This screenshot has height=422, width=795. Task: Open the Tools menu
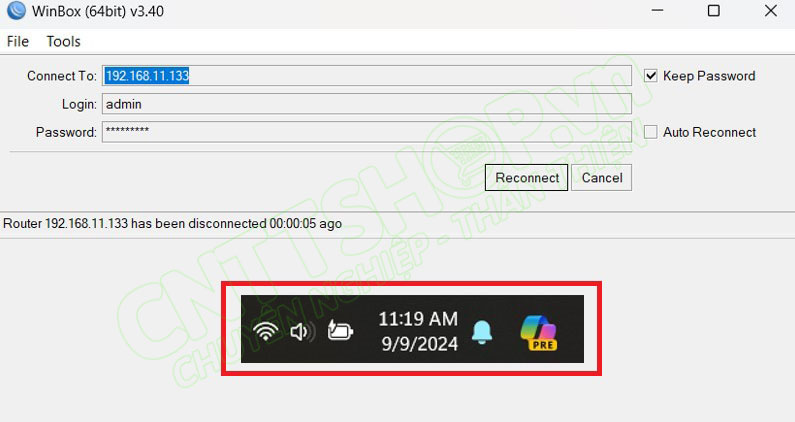(63, 41)
